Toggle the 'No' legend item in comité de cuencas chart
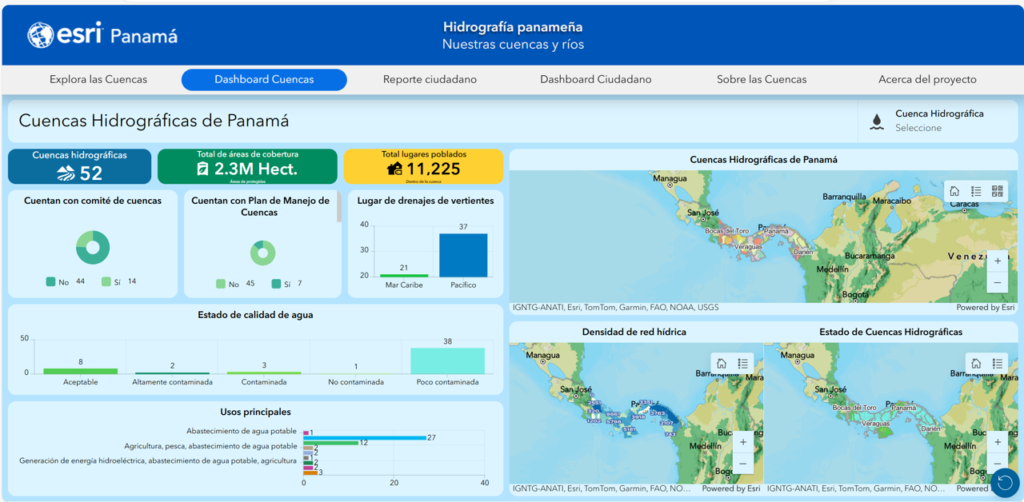 tap(58, 282)
